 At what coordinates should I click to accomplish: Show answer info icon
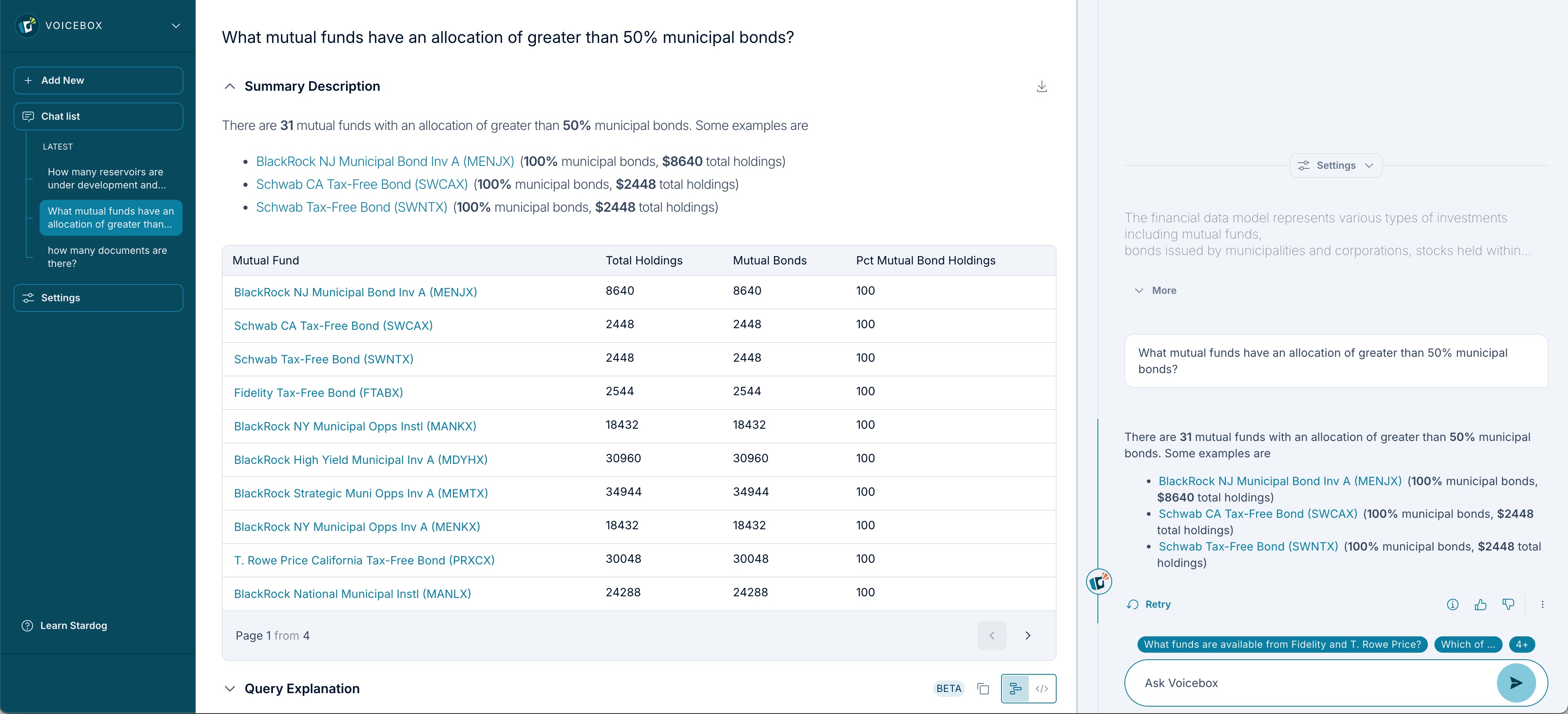point(1452,605)
